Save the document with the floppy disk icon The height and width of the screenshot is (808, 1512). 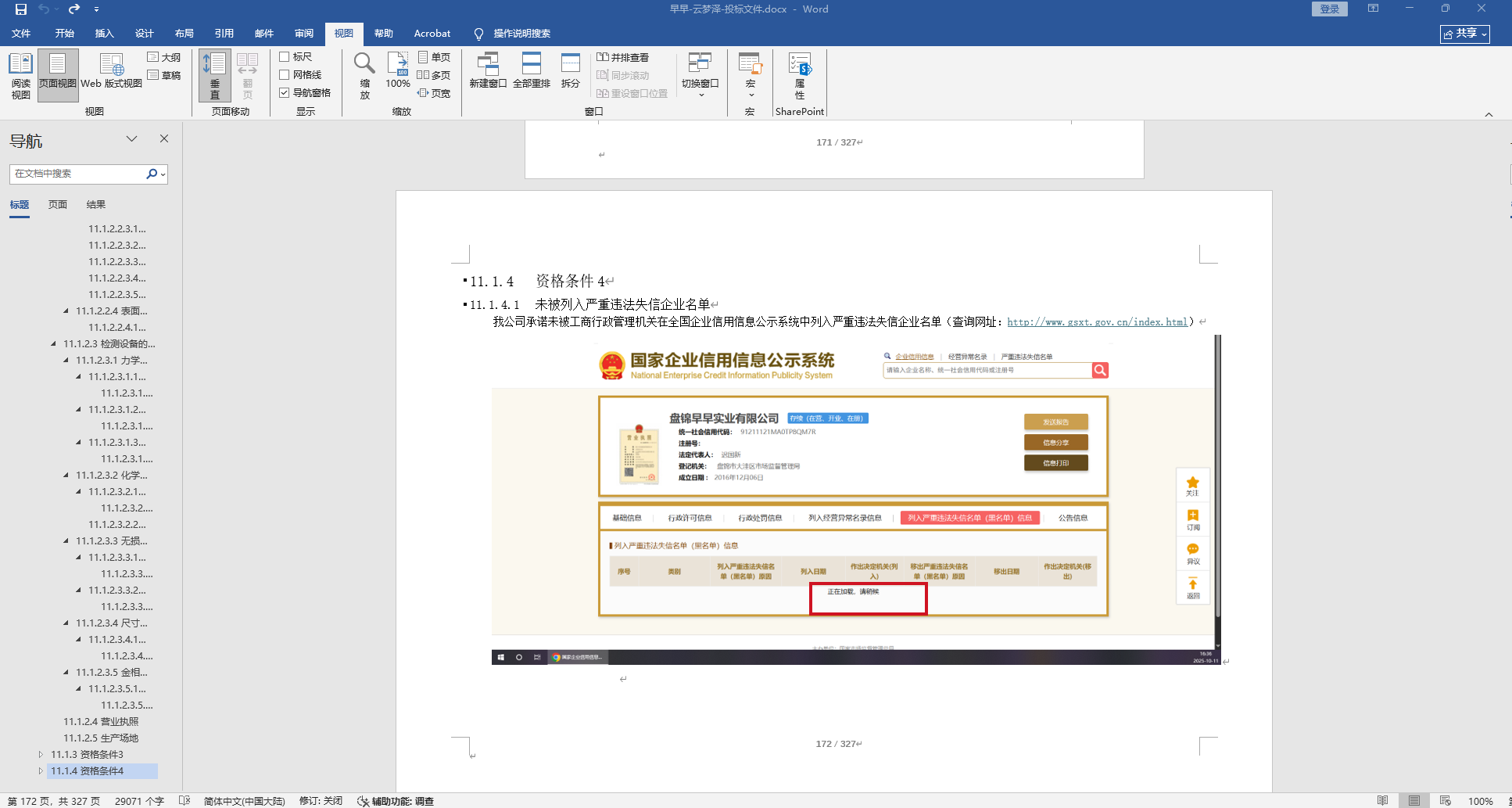(21, 9)
